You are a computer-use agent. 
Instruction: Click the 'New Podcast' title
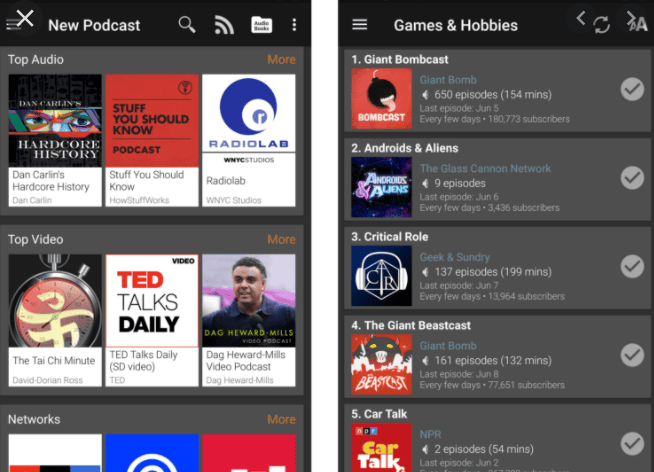coord(94,25)
